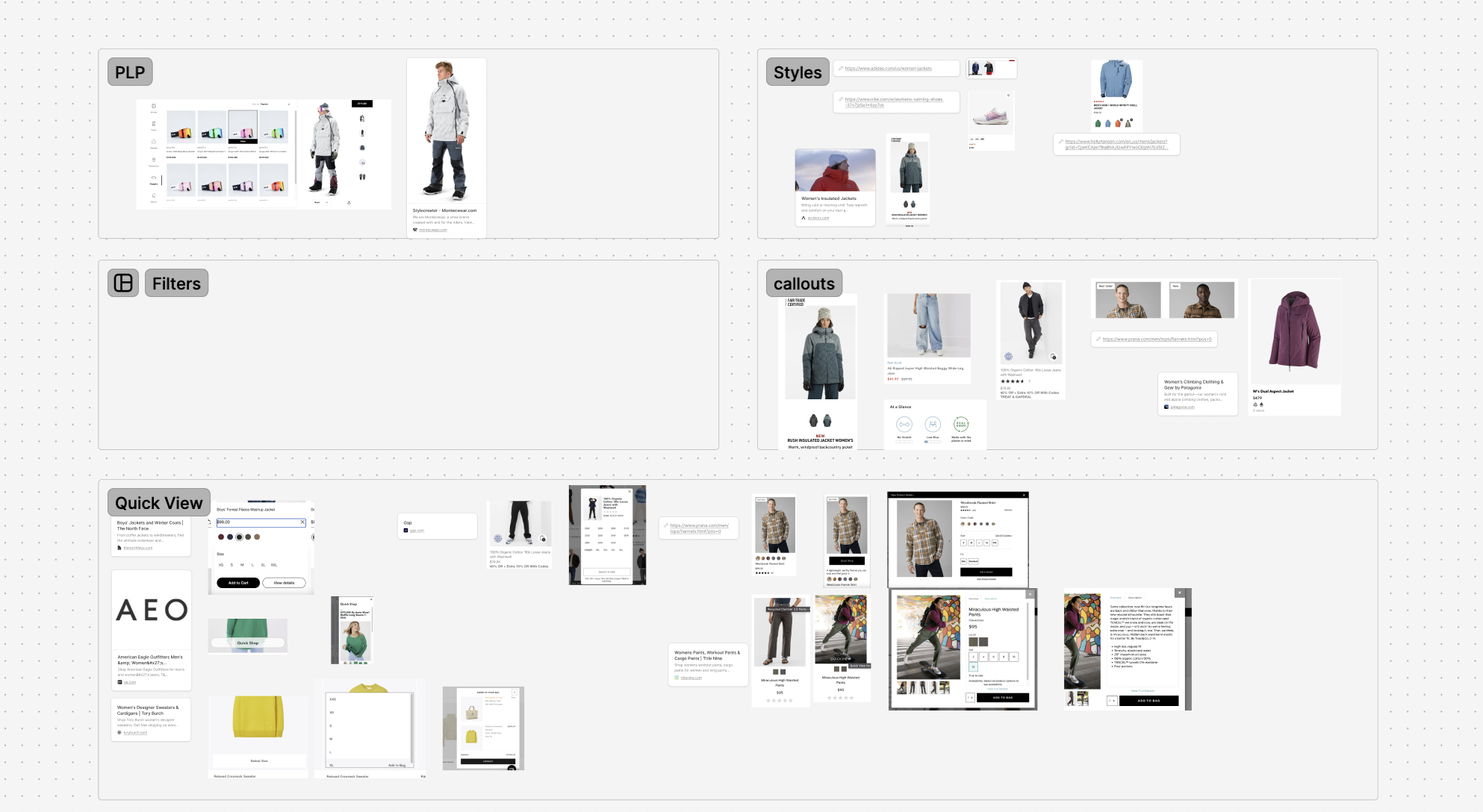Select the Slim fit option on the Westbrook Flannel Shirt
This screenshot has width=1483, height=812.
(963, 561)
